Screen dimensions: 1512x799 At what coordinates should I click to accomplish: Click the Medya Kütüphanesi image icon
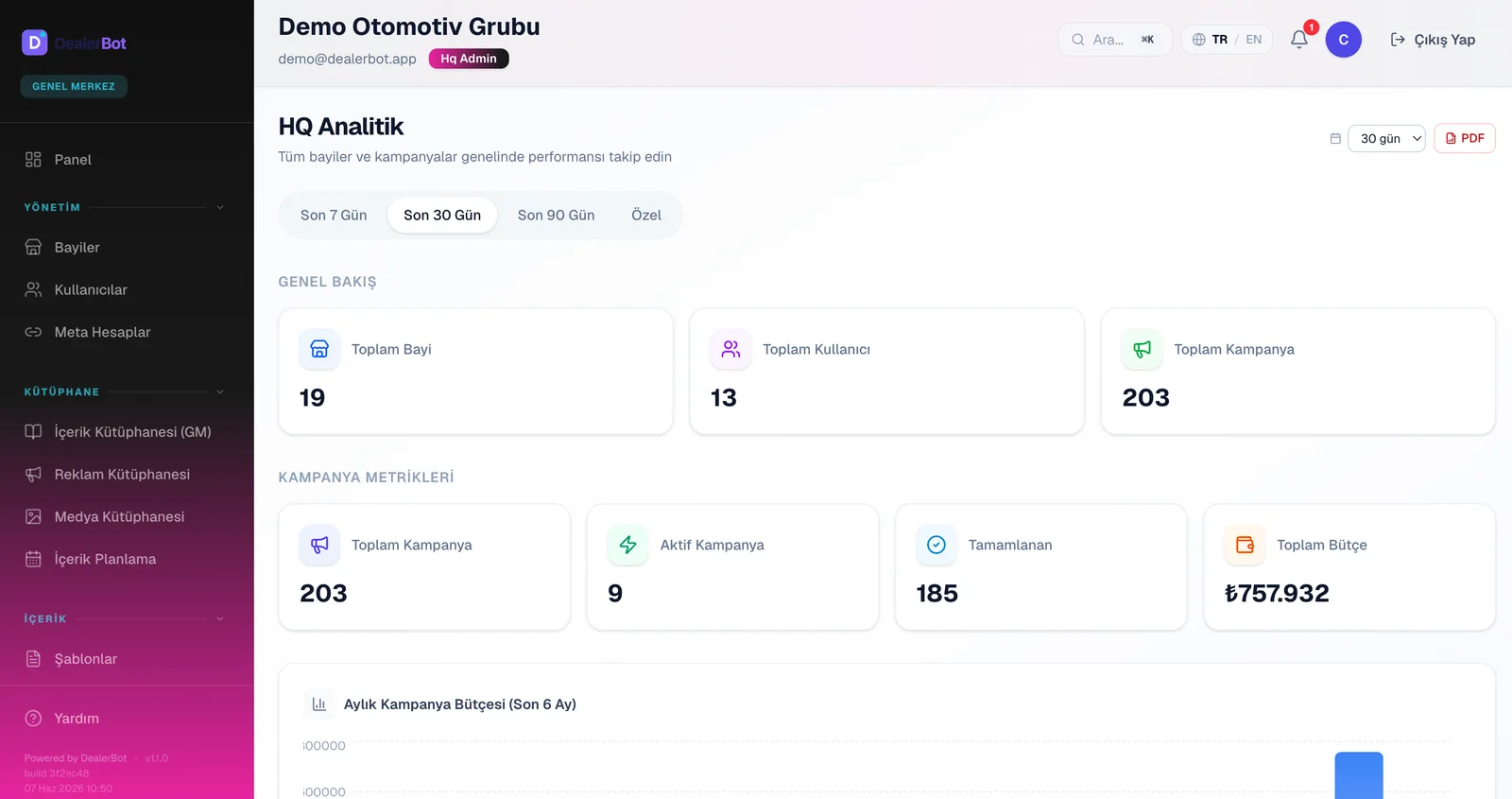click(x=33, y=516)
